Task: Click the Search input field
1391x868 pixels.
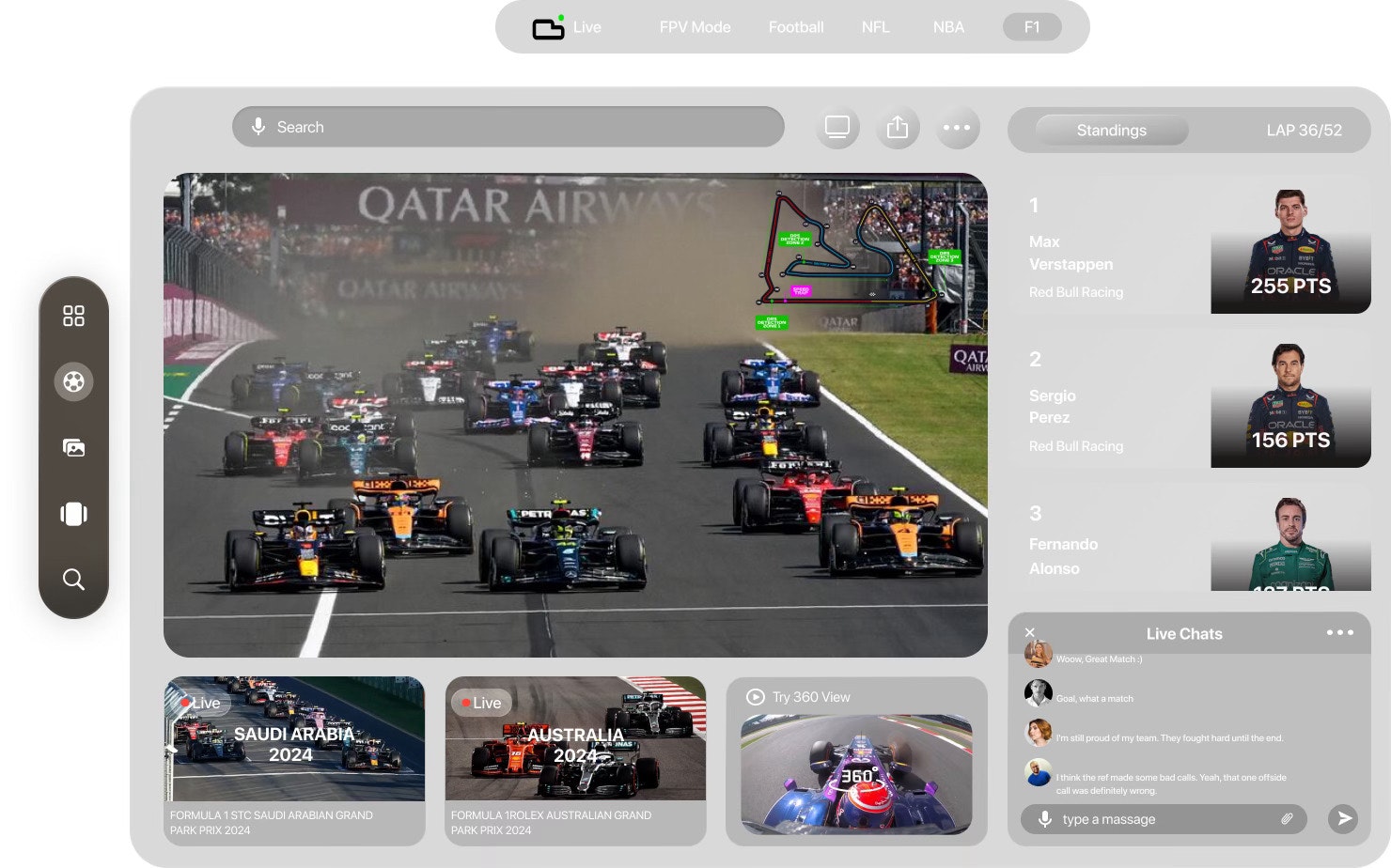Action: [x=508, y=127]
